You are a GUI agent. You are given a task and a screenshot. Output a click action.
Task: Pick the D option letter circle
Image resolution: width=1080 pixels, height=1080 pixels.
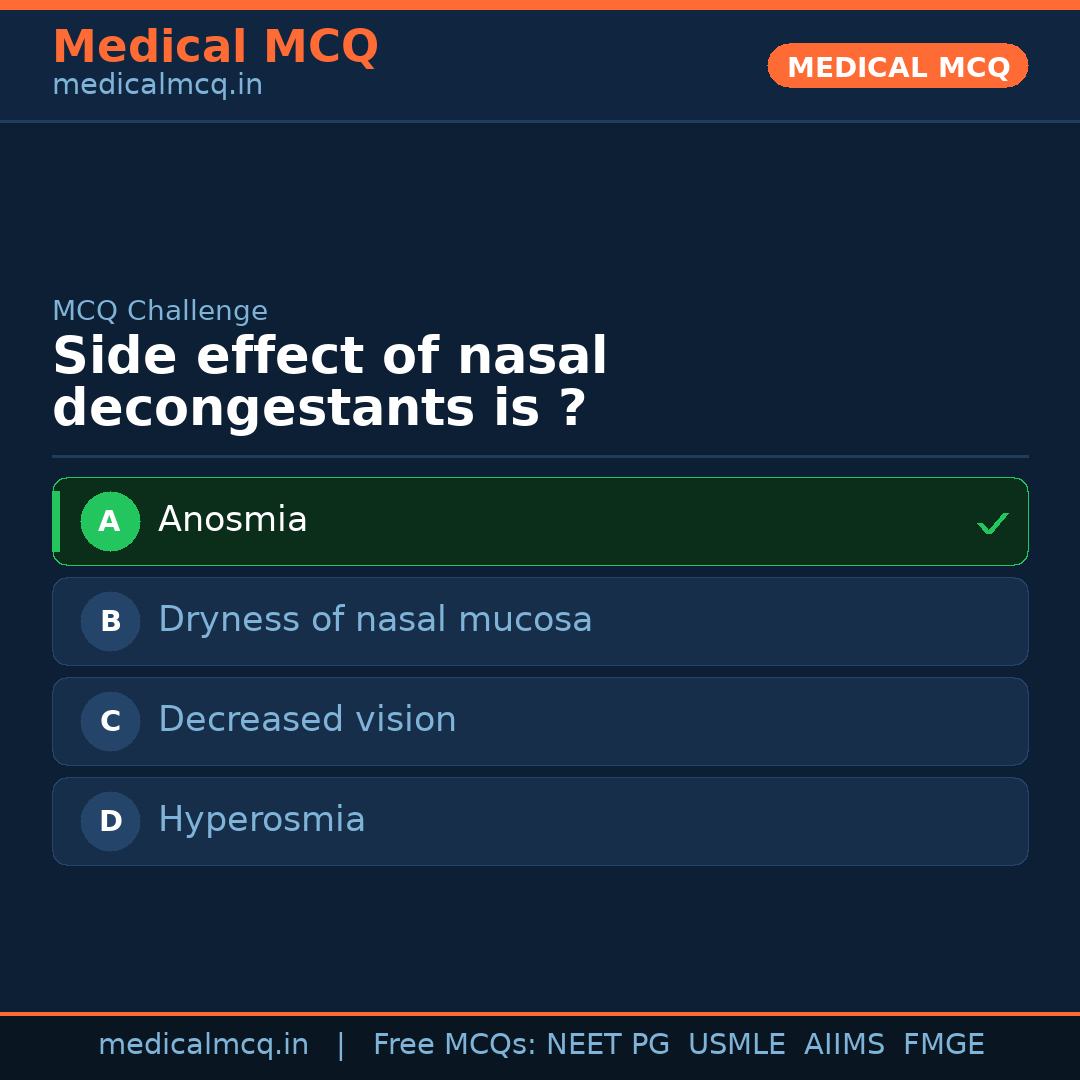(x=110, y=821)
